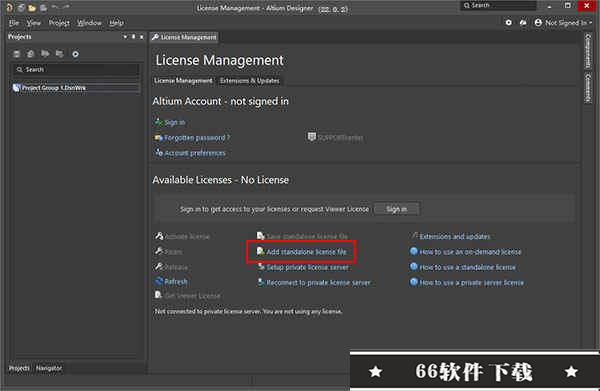The image size is (600, 391).
Task: Click the Not connected to private license server text
Action: (x=248, y=311)
